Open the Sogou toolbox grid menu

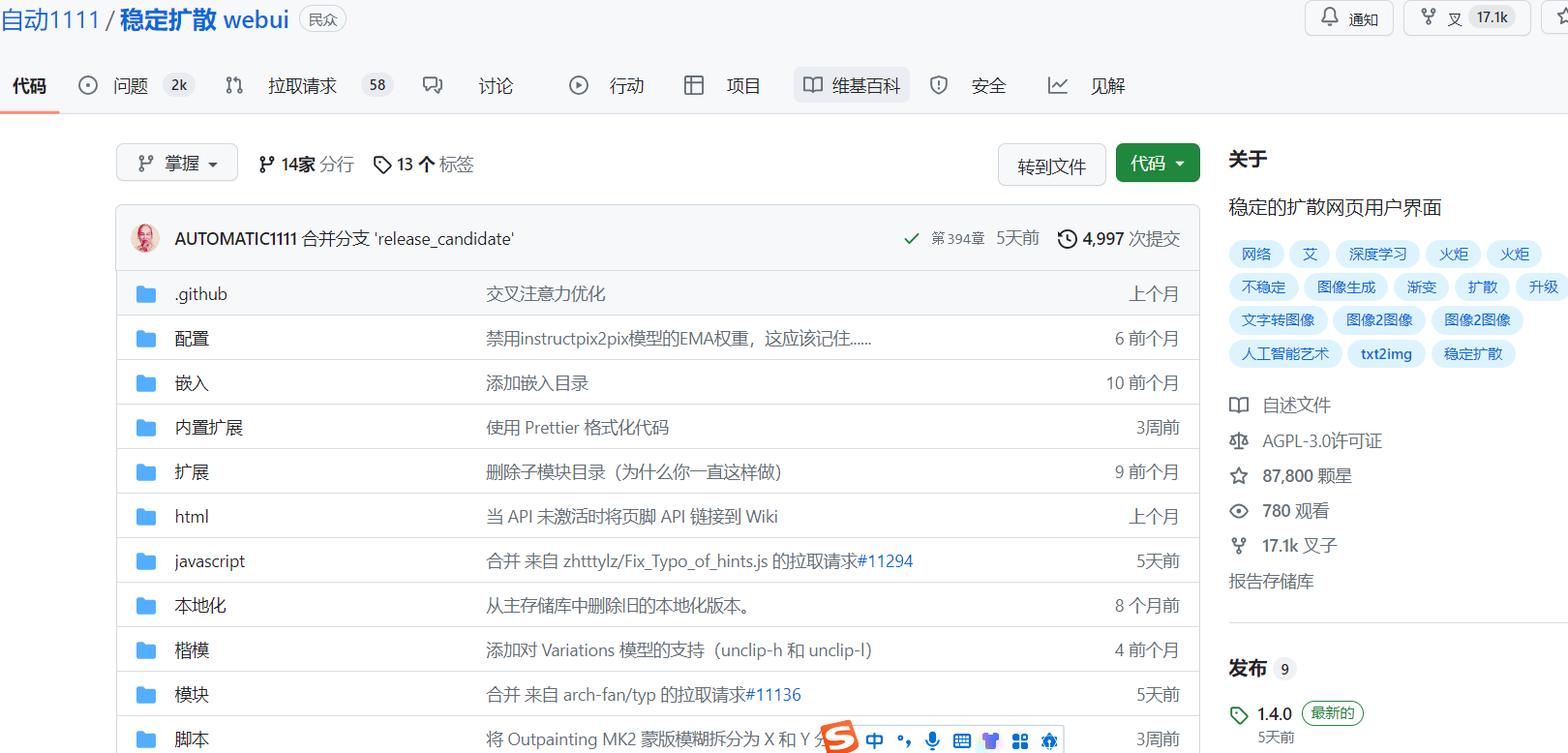(x=1020, y=740)
